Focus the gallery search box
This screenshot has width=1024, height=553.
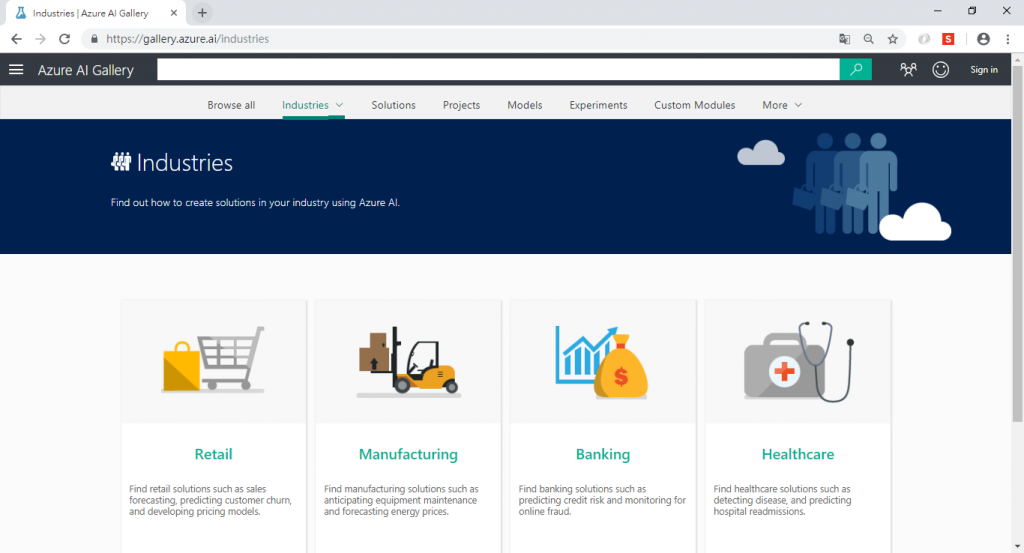[498, 69]
